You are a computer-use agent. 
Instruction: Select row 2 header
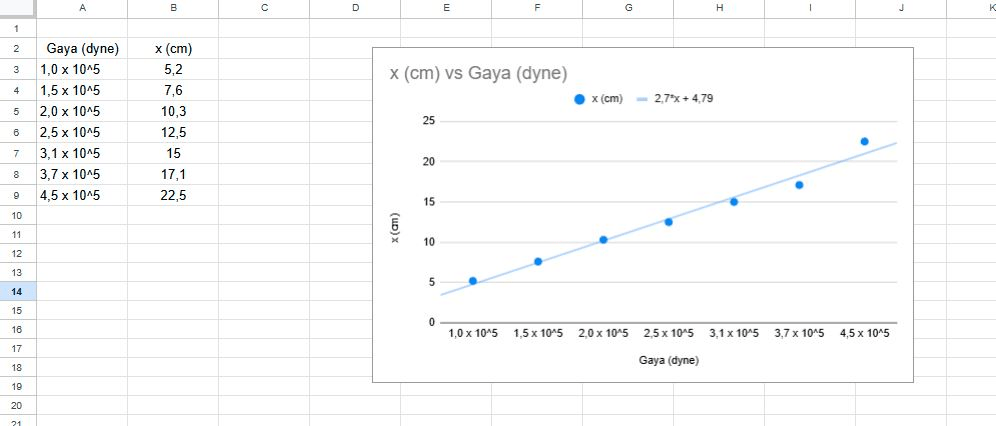click(18, 48)
